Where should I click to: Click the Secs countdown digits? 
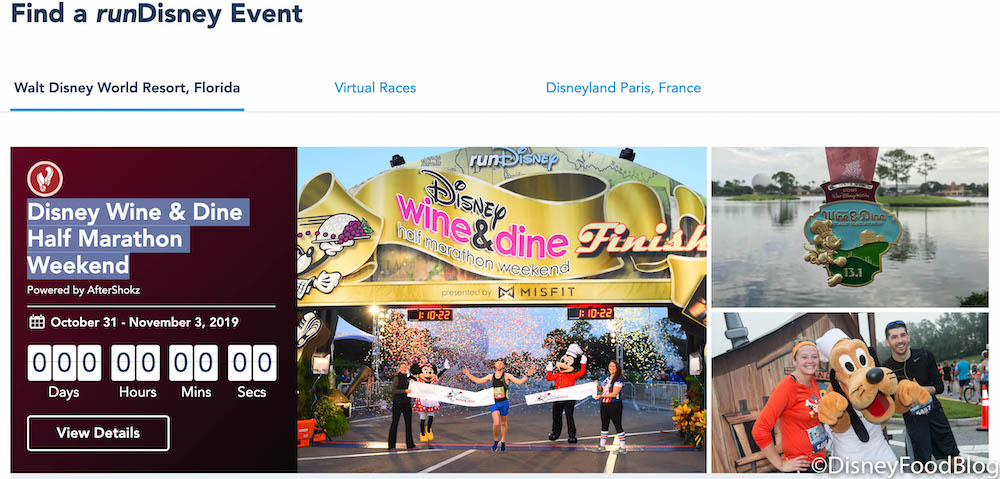tap(252, 363)
